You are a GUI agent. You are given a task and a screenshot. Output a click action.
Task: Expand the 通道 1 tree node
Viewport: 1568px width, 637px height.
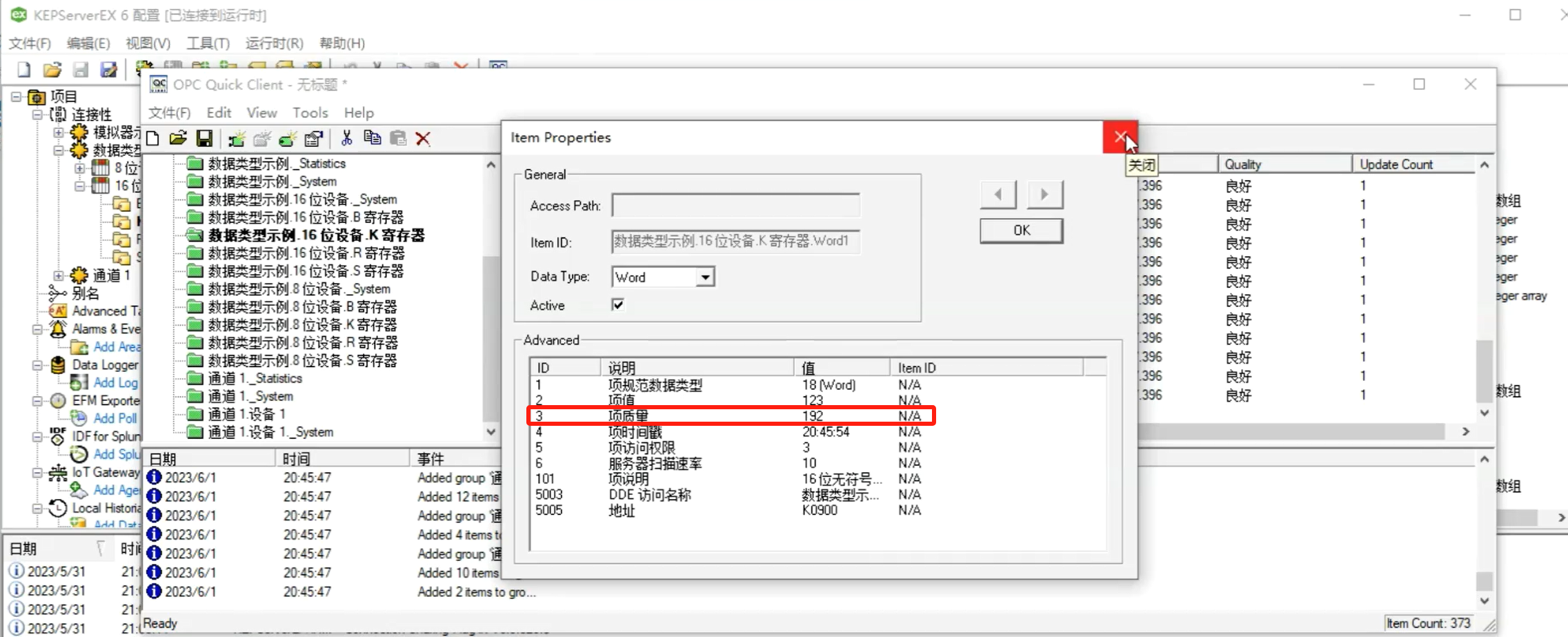(59, 275)
